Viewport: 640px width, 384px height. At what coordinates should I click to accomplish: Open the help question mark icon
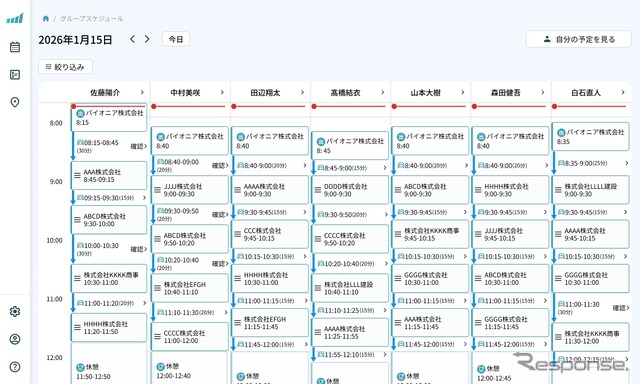pyautogui.click(x=15, y=367)
